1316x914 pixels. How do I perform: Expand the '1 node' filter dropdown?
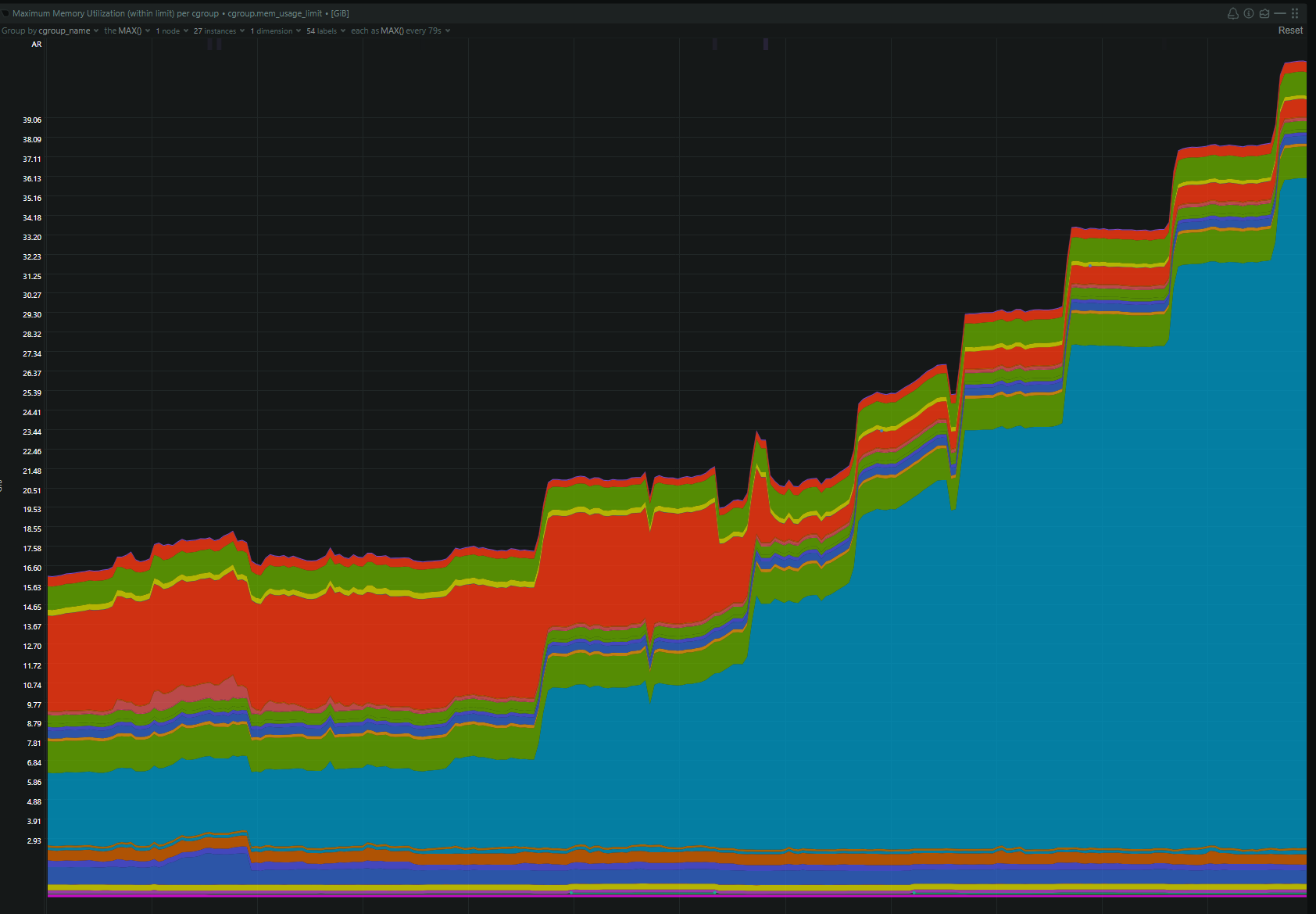(172, 31)
